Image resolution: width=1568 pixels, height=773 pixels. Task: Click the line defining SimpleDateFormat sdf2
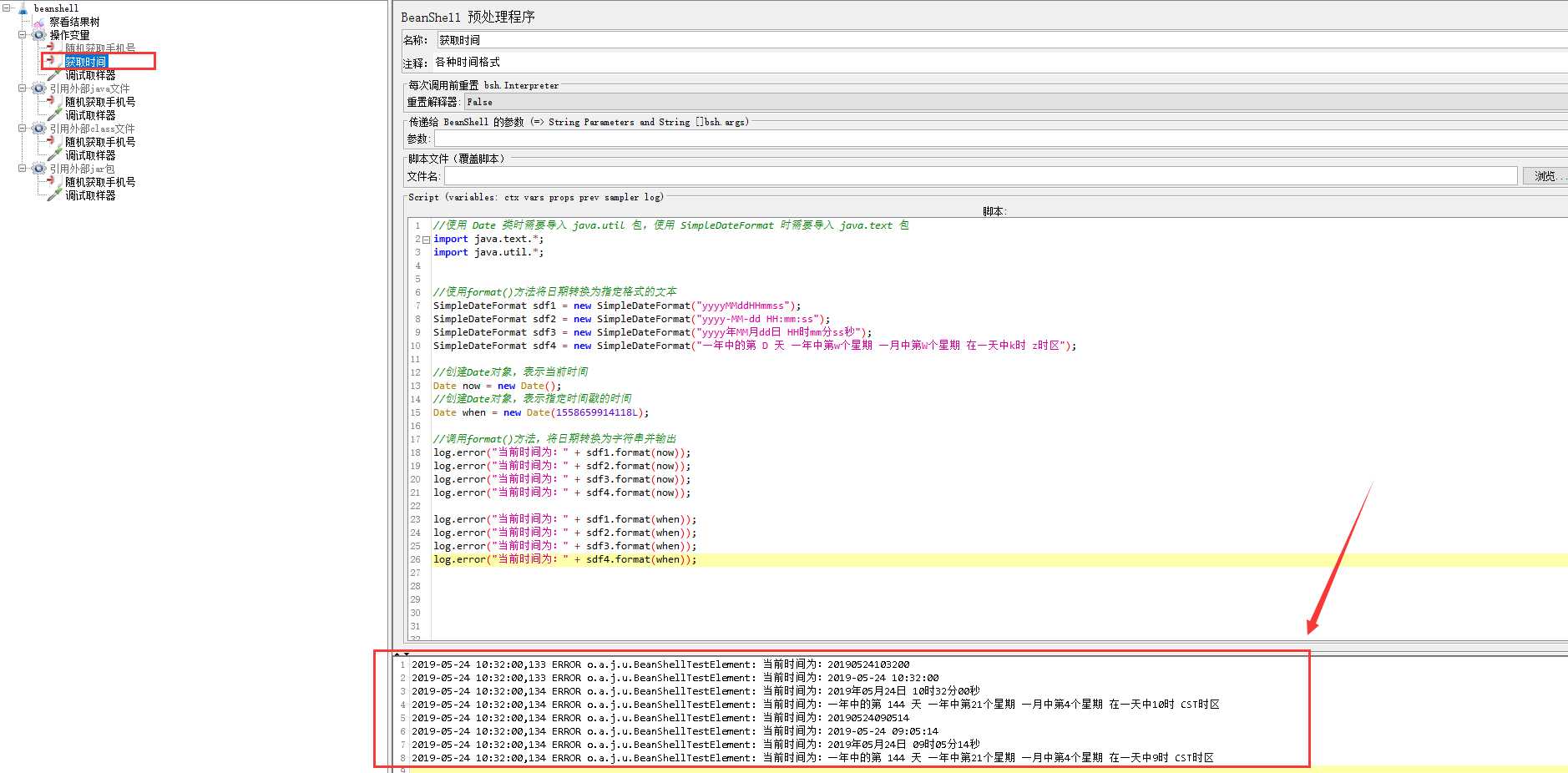coord(632,319)
